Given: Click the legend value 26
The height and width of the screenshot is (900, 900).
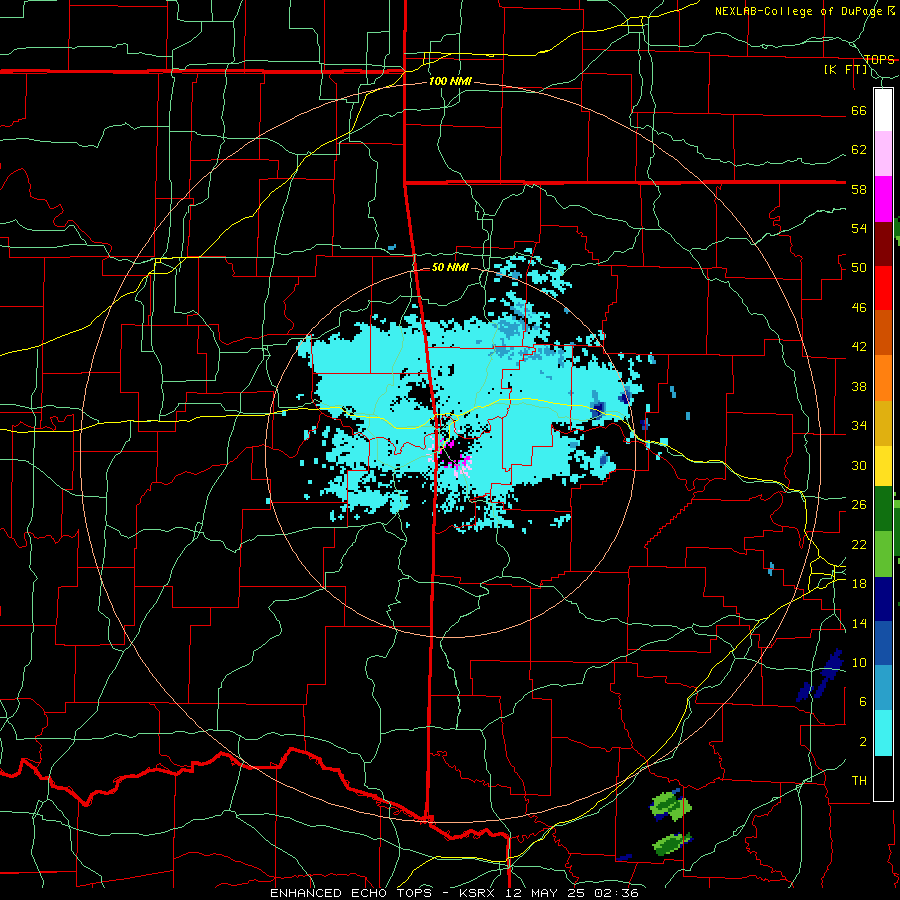Looking at the screenshot, I should coord(859,505).
